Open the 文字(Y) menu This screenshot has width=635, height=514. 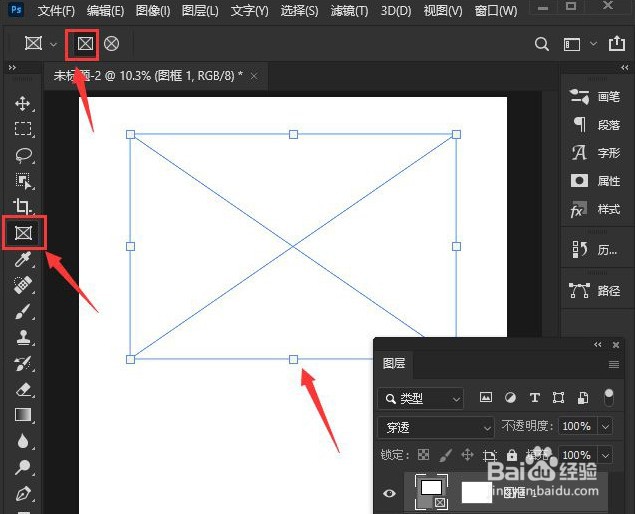pyautogui.click(x=249, y=11)
